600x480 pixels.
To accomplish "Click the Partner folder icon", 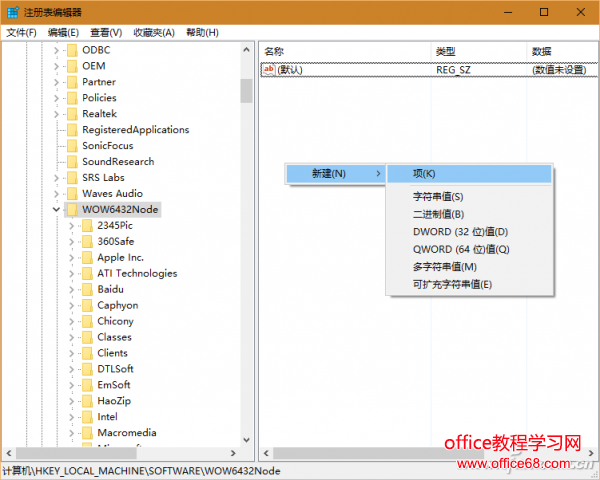I will [x=72, y=82].
